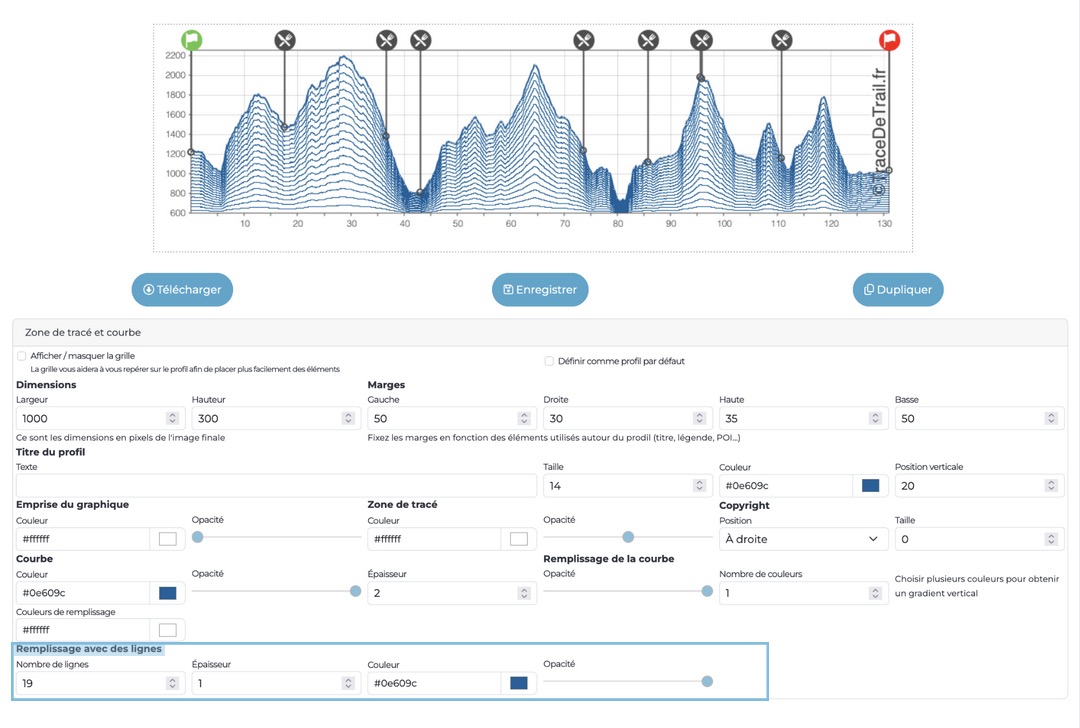Select the food station icon near km 74

click(x=584, y=40)
